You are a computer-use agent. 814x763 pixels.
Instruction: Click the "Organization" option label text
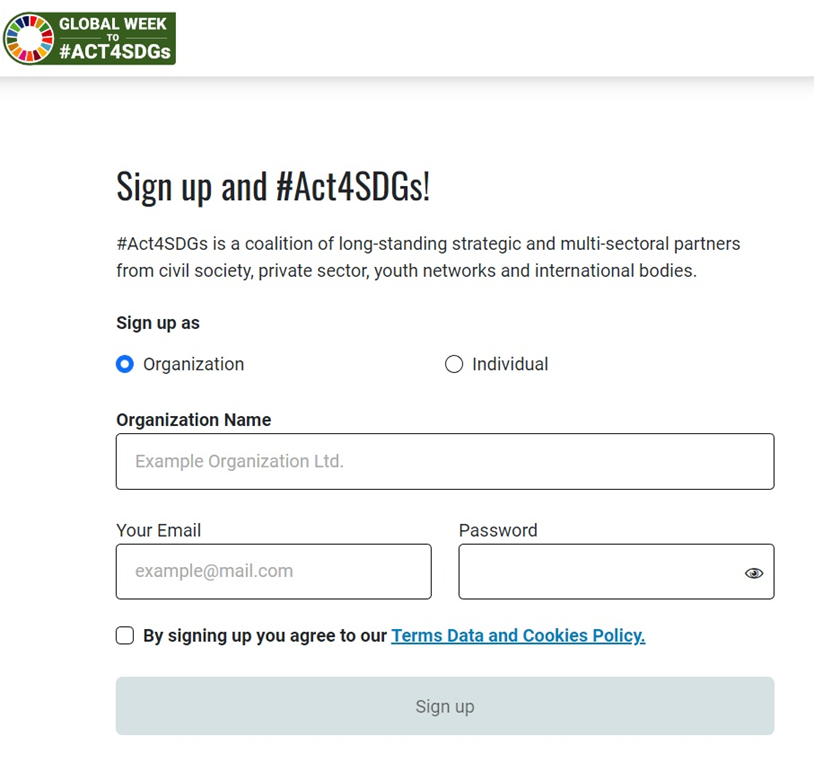(193, 364)
